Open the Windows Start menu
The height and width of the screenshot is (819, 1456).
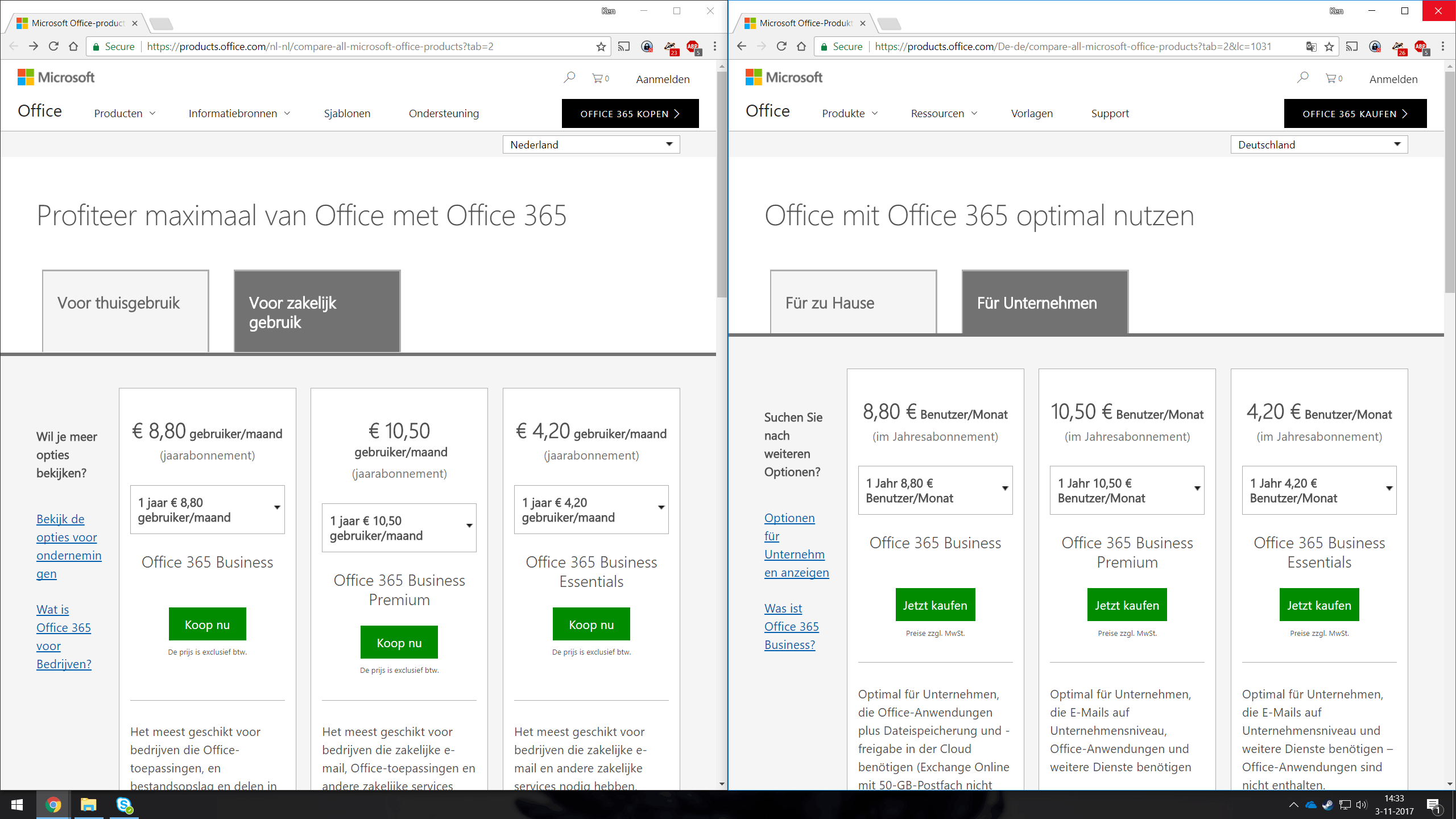17,805
